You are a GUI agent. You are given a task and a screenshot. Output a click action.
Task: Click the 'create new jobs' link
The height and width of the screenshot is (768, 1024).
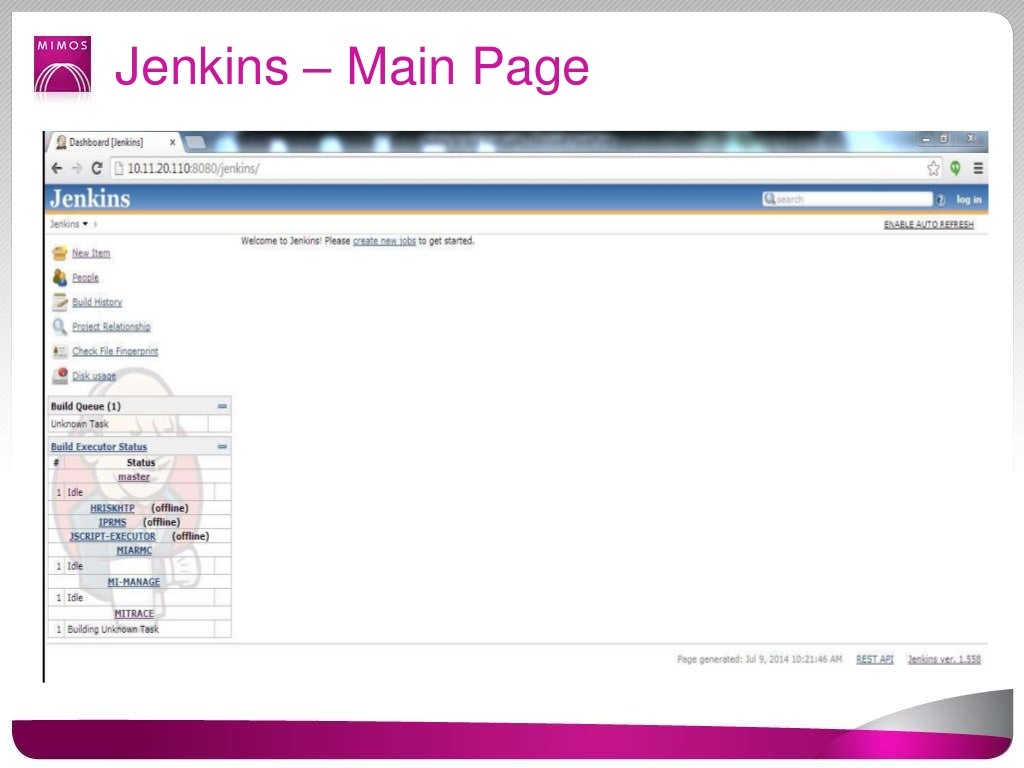pos(384,241)
